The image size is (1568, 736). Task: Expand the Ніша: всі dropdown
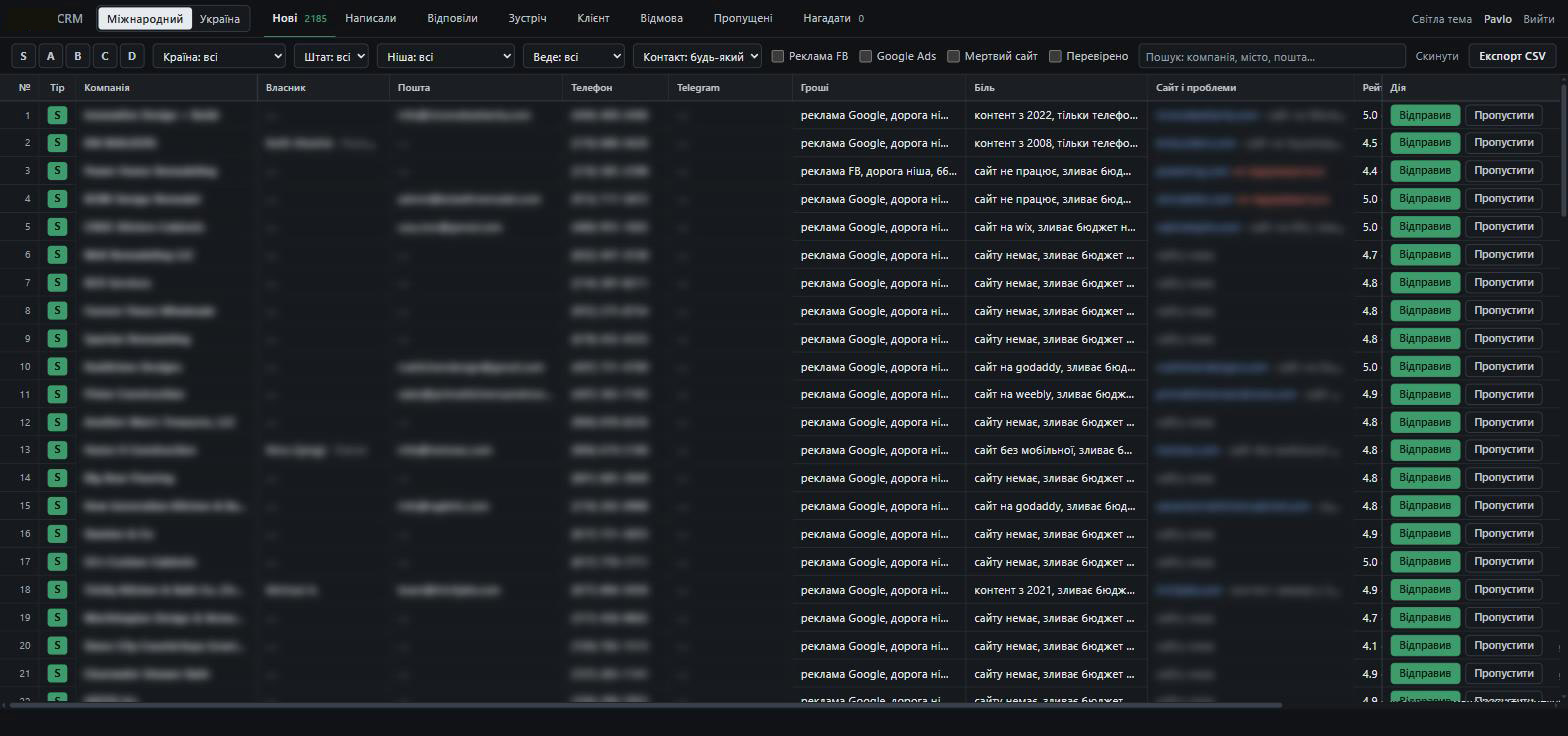(445, 56)
